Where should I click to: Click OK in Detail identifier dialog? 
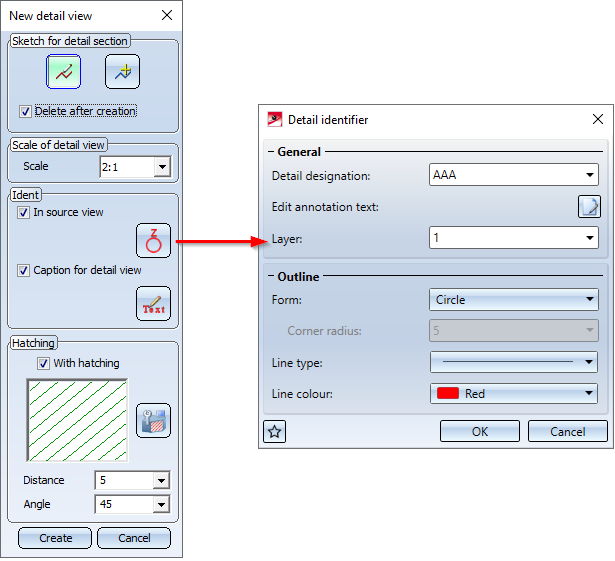480,431
